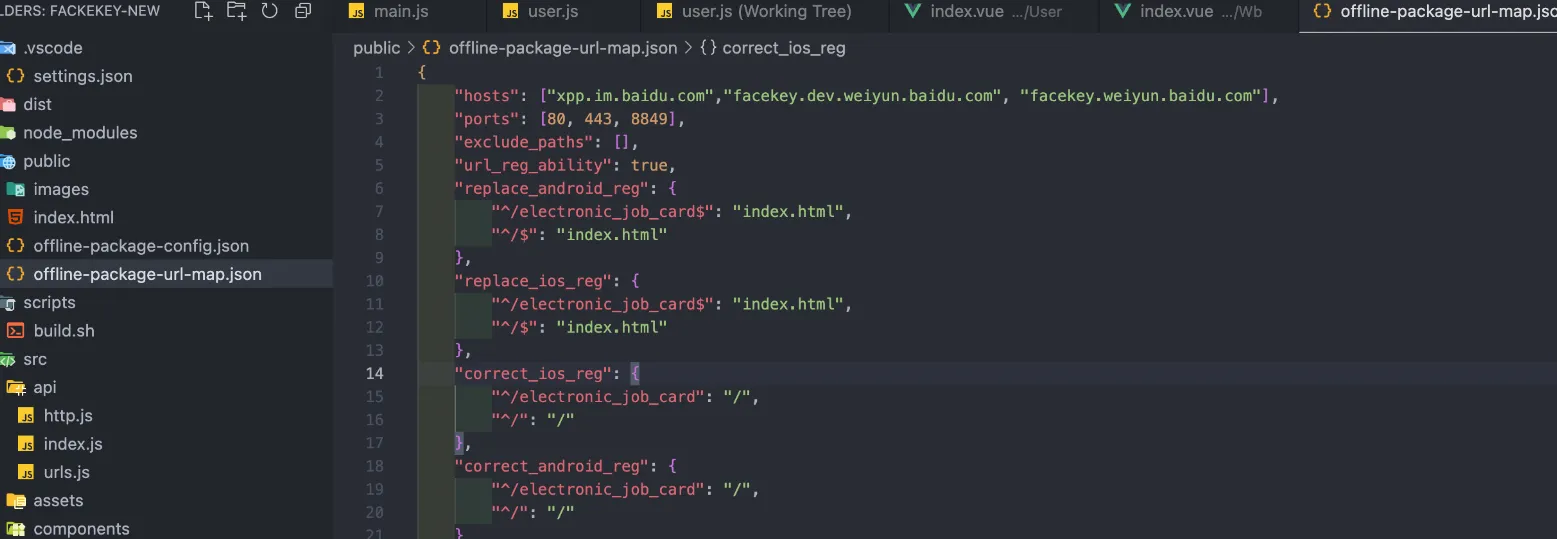Open settings.json file in explorer
The width and height of the screenshot is (1557, 539).
[x=82, y=76]
